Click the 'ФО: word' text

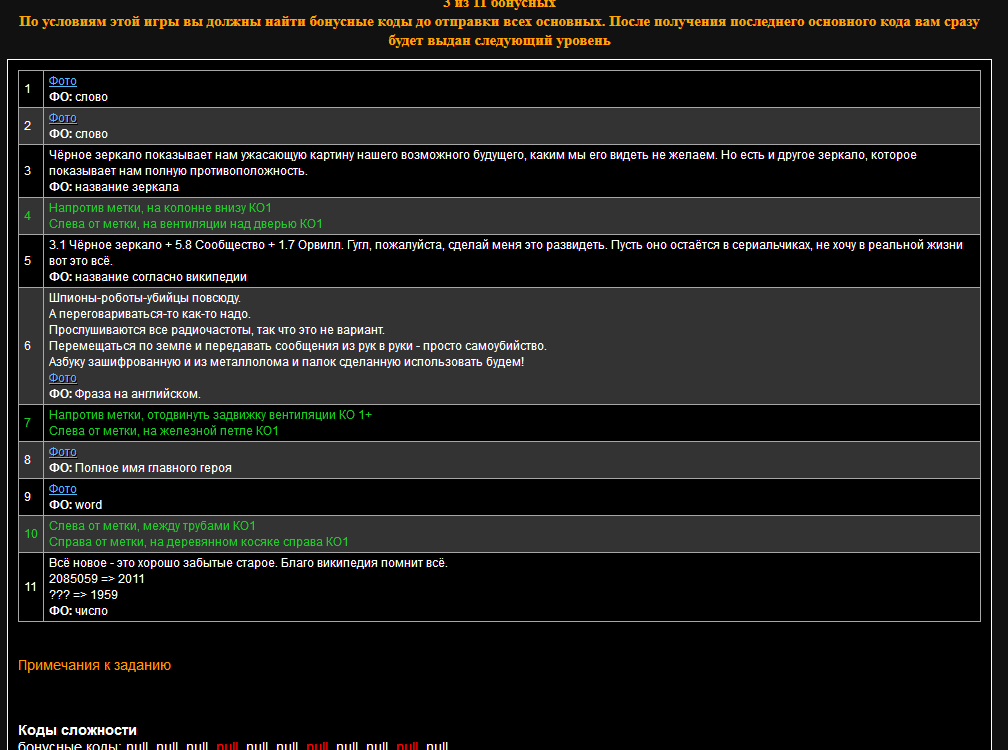(75, 505)
